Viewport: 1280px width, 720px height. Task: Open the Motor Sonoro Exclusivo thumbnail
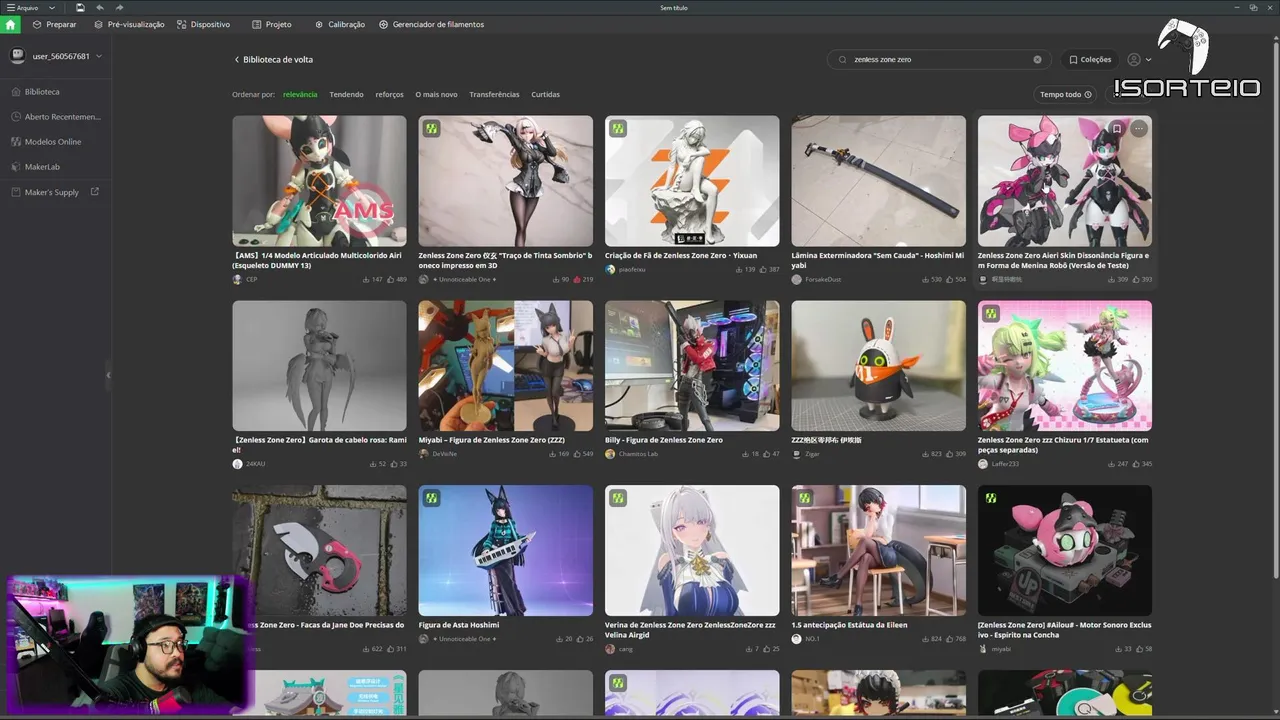pos(1065,551)
